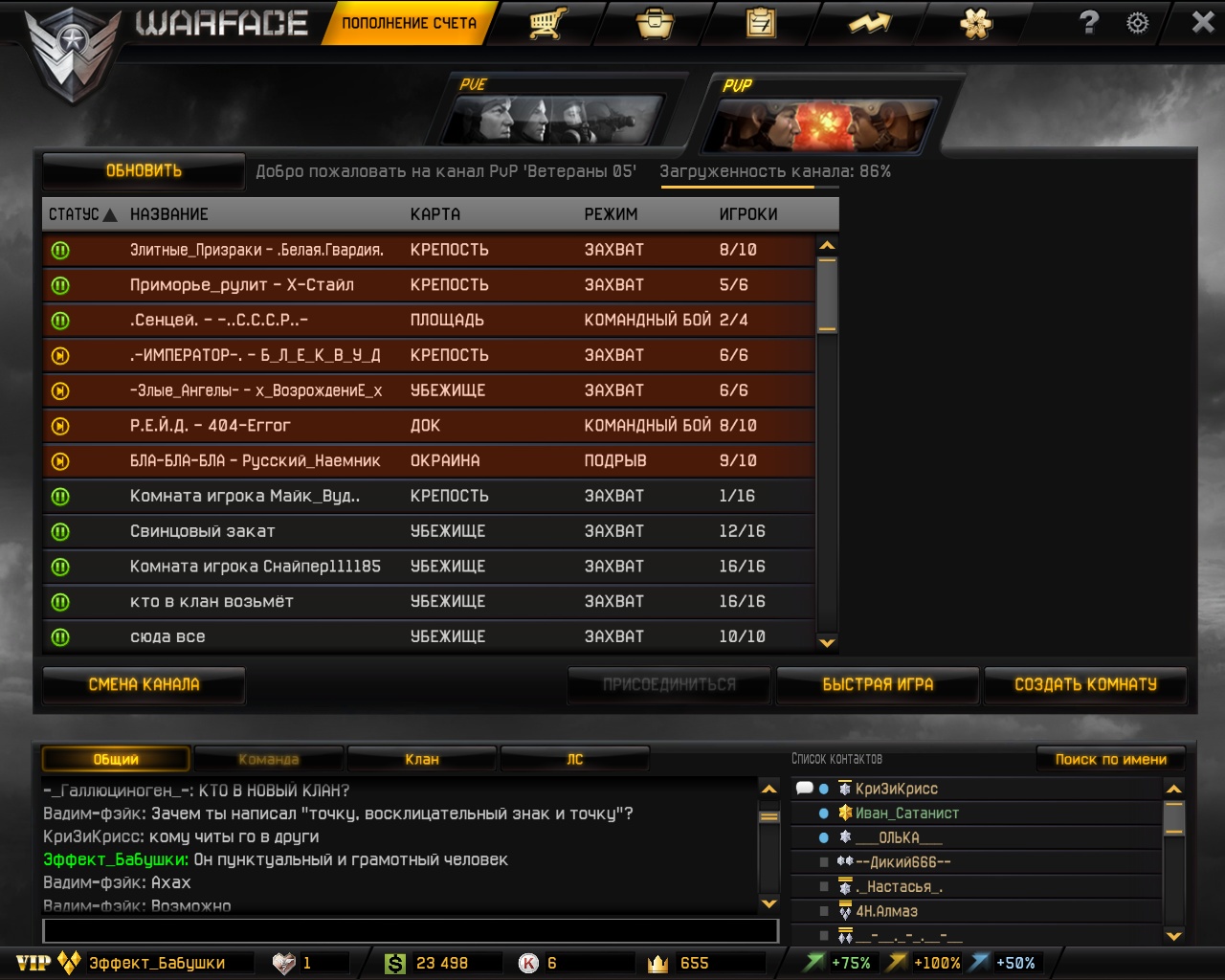Click the СМЕНА КАНАЛА button
1225x980 pixels.
point(144,685)
